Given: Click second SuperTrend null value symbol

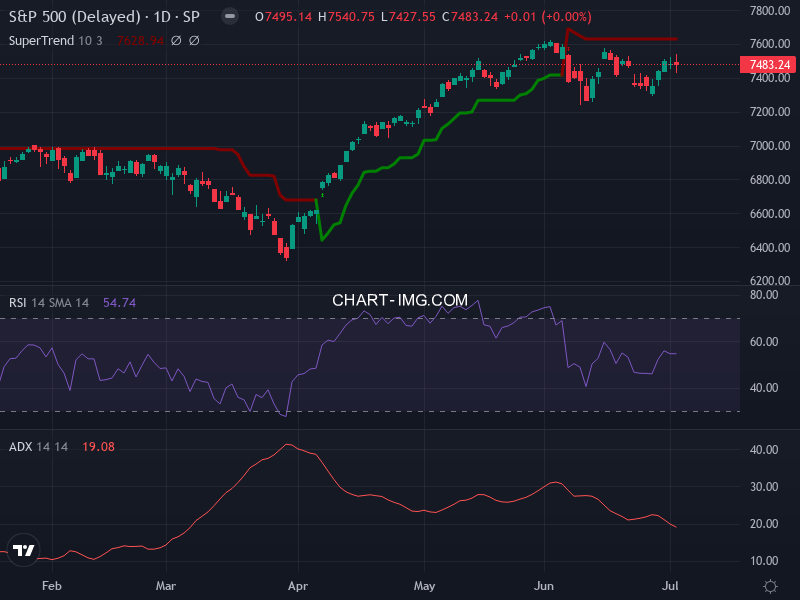Looking at the screenshot, I should (194, 40).
